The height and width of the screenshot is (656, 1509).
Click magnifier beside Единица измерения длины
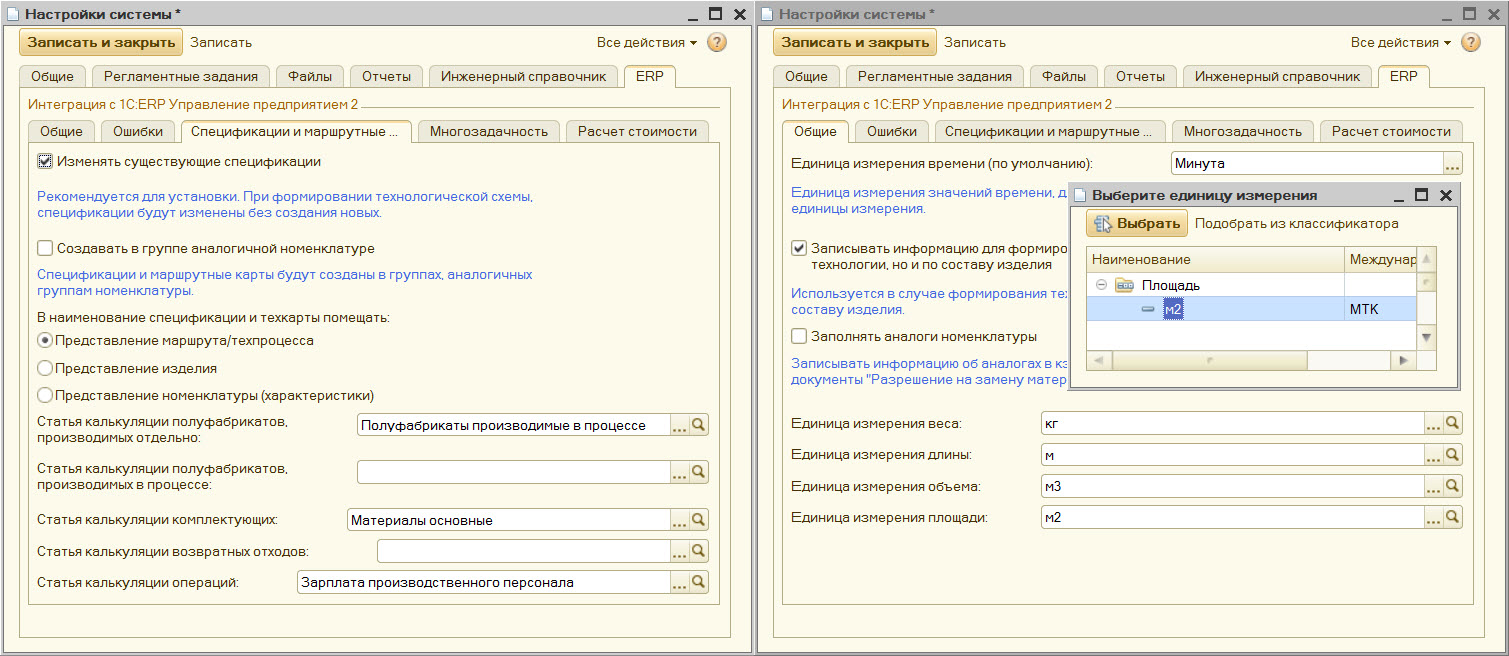tap(1453, 455)
